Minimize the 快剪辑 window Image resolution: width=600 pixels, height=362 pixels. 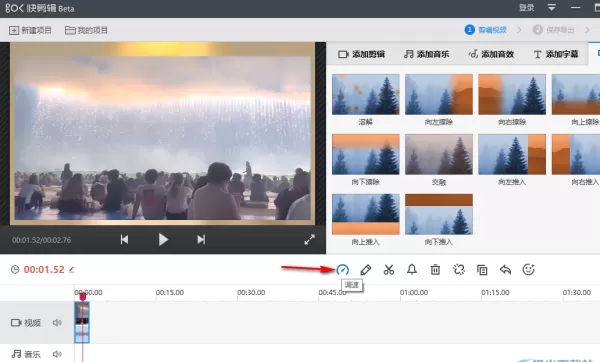575,8
